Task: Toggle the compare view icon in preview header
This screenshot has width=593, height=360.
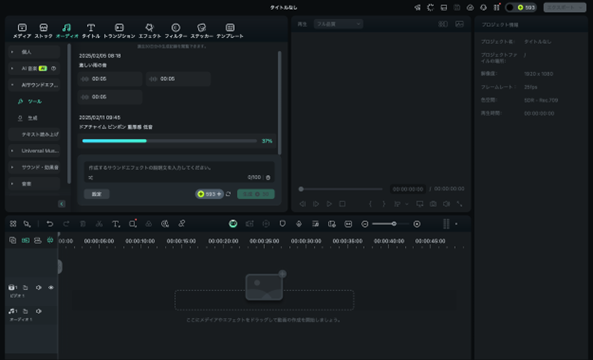Action: coord(443,24)
